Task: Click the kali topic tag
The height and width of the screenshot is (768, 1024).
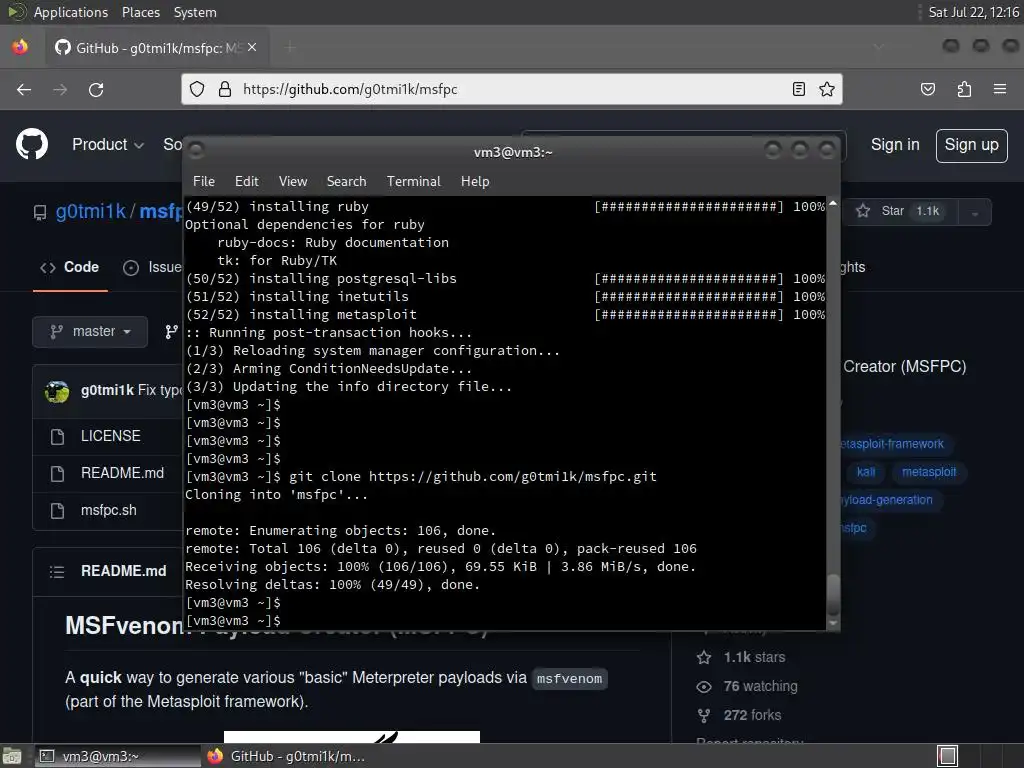Action: (x=865, y=472)
